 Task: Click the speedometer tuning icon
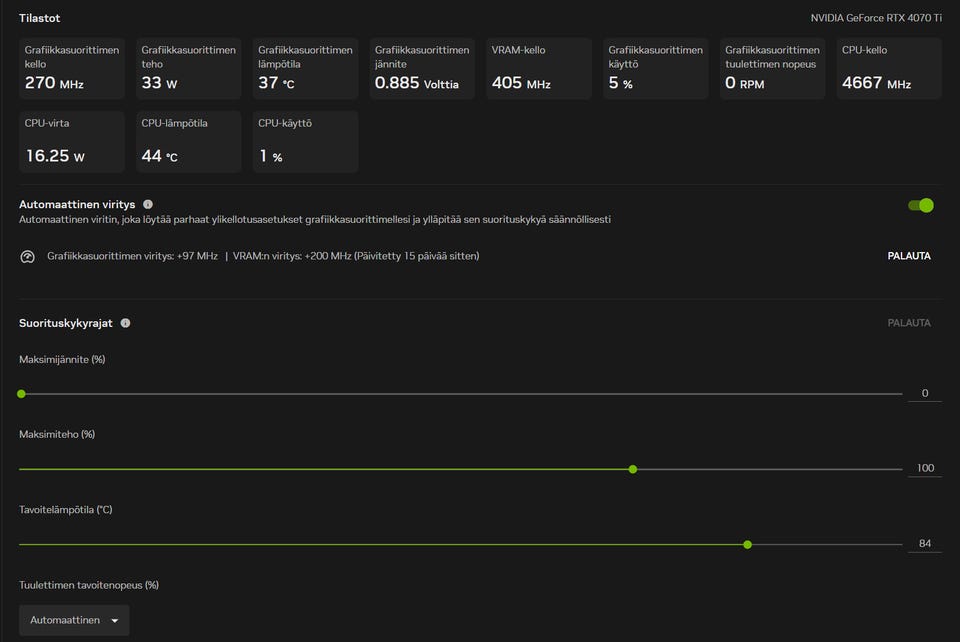point(28,256)
